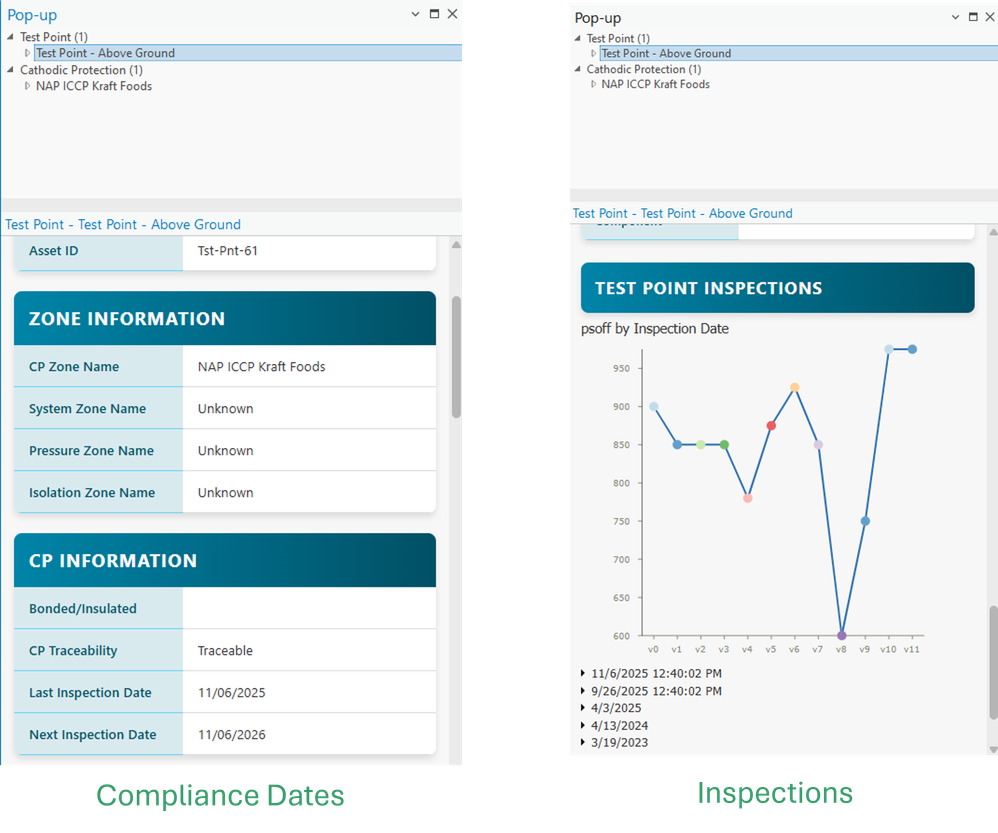Screen dimensions: 998x833
Task: Click the Asset ID field label
Action: tap(53, 251)
